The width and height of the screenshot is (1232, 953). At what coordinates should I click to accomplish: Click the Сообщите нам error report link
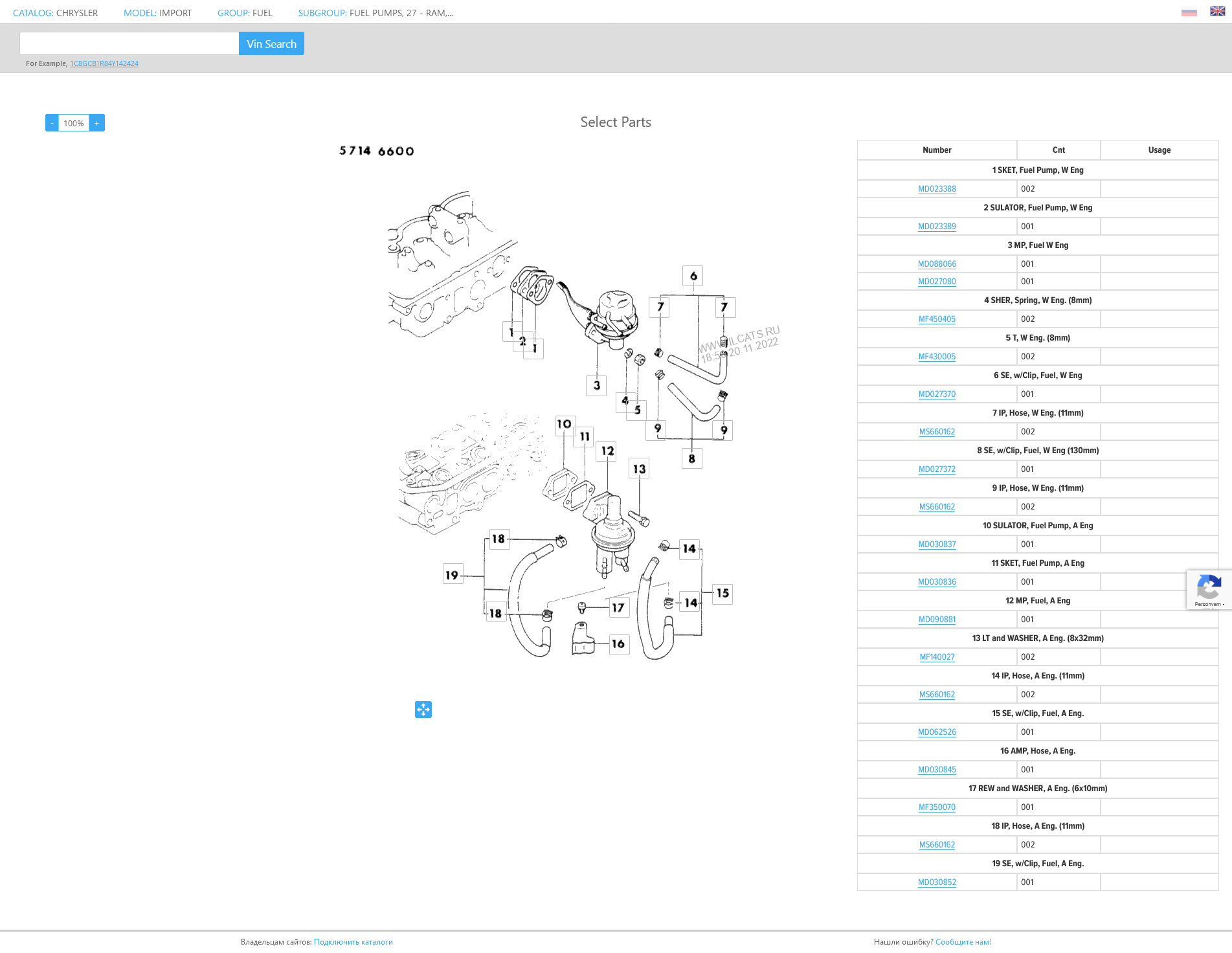pyautogui.click(x=963, y=942)
